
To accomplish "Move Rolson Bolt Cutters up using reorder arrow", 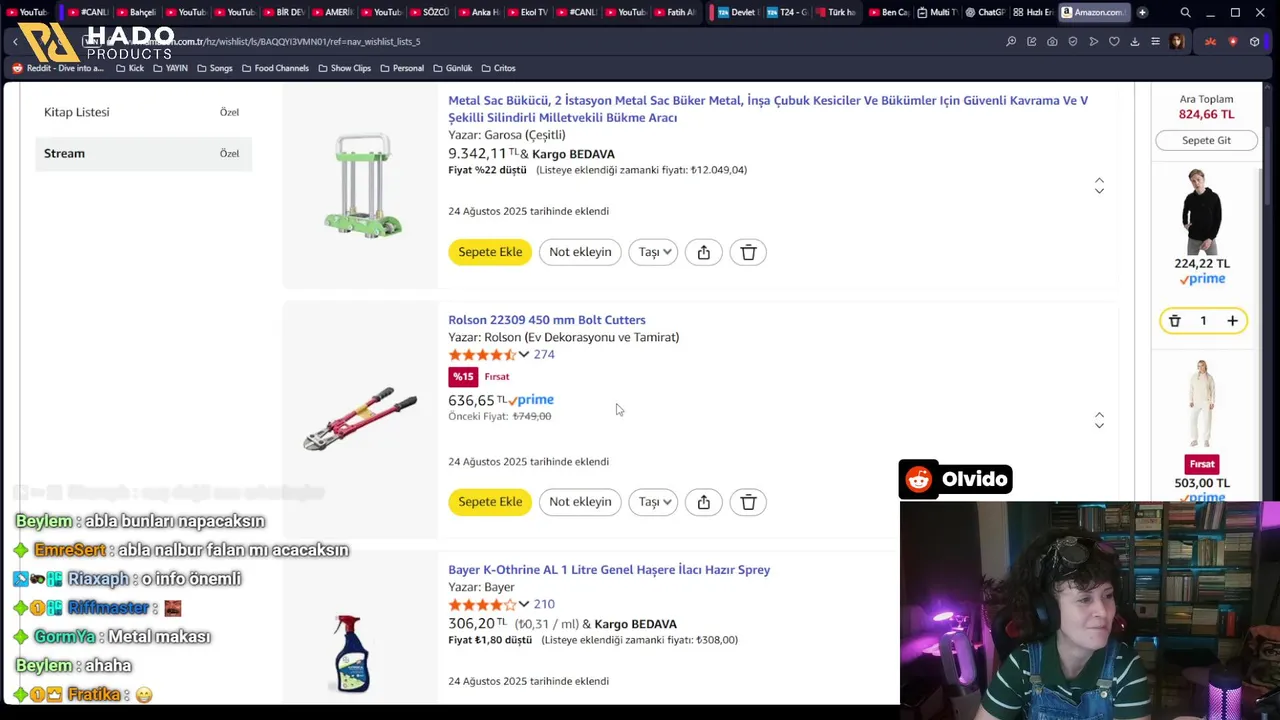I will (1099, 414).
